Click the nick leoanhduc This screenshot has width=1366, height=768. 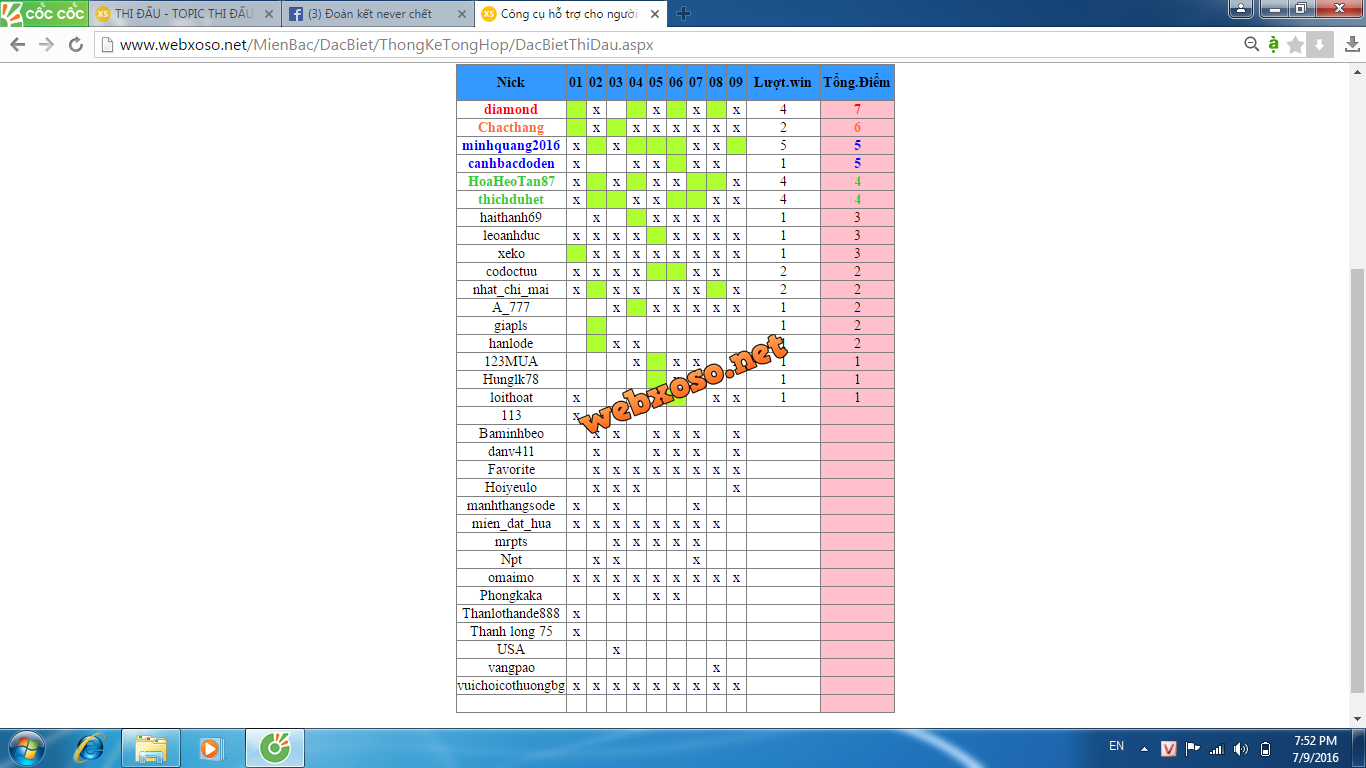[511, 236]
